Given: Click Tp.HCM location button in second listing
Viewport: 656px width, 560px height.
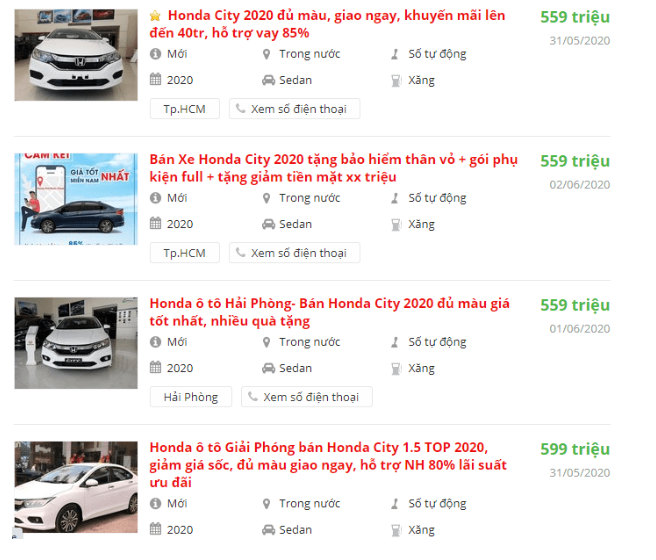Looking at the screenshot, I should click(185, 253).
